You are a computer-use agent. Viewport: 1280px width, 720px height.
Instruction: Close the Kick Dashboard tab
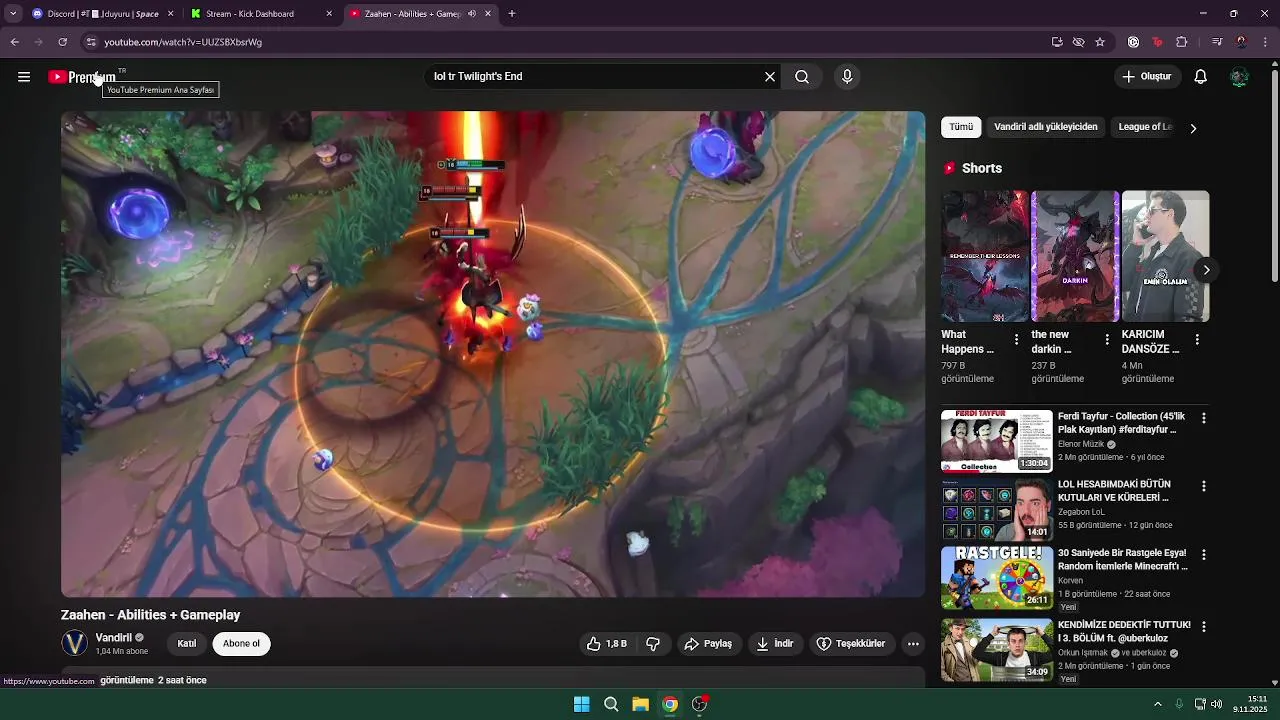329,14
